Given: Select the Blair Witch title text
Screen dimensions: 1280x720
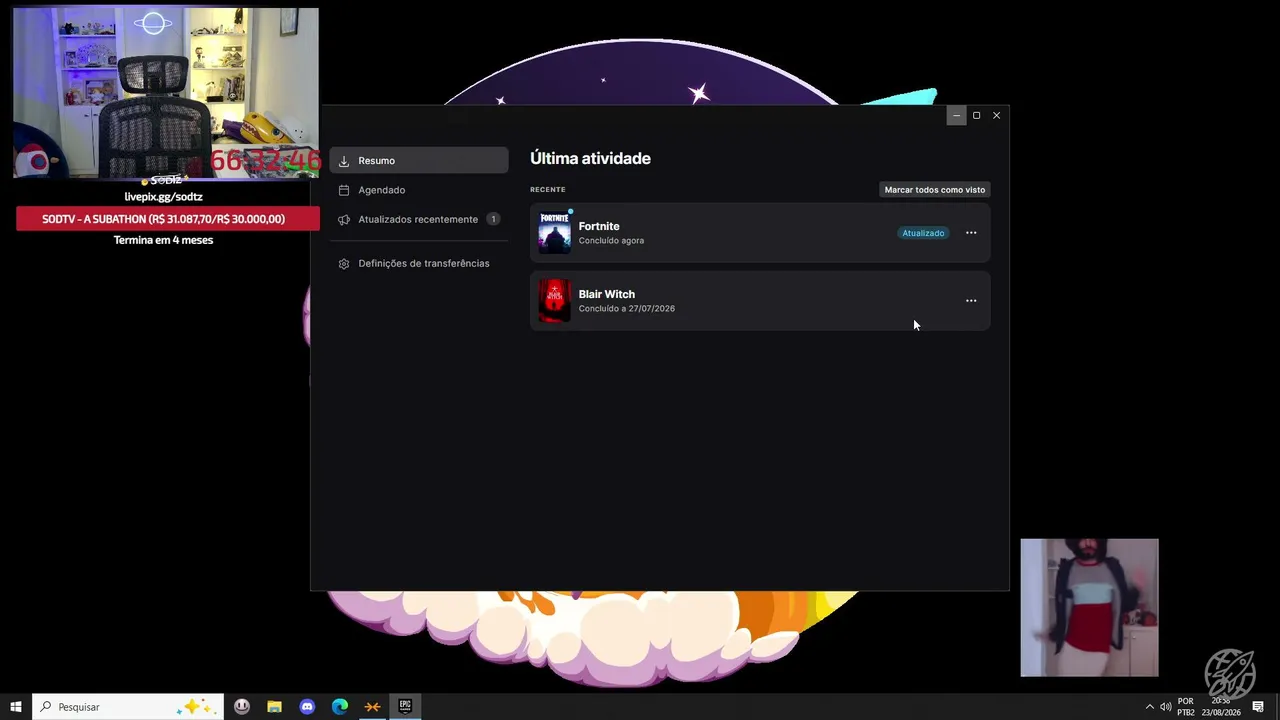Looking at the screenshot, I should click(607, 294).
